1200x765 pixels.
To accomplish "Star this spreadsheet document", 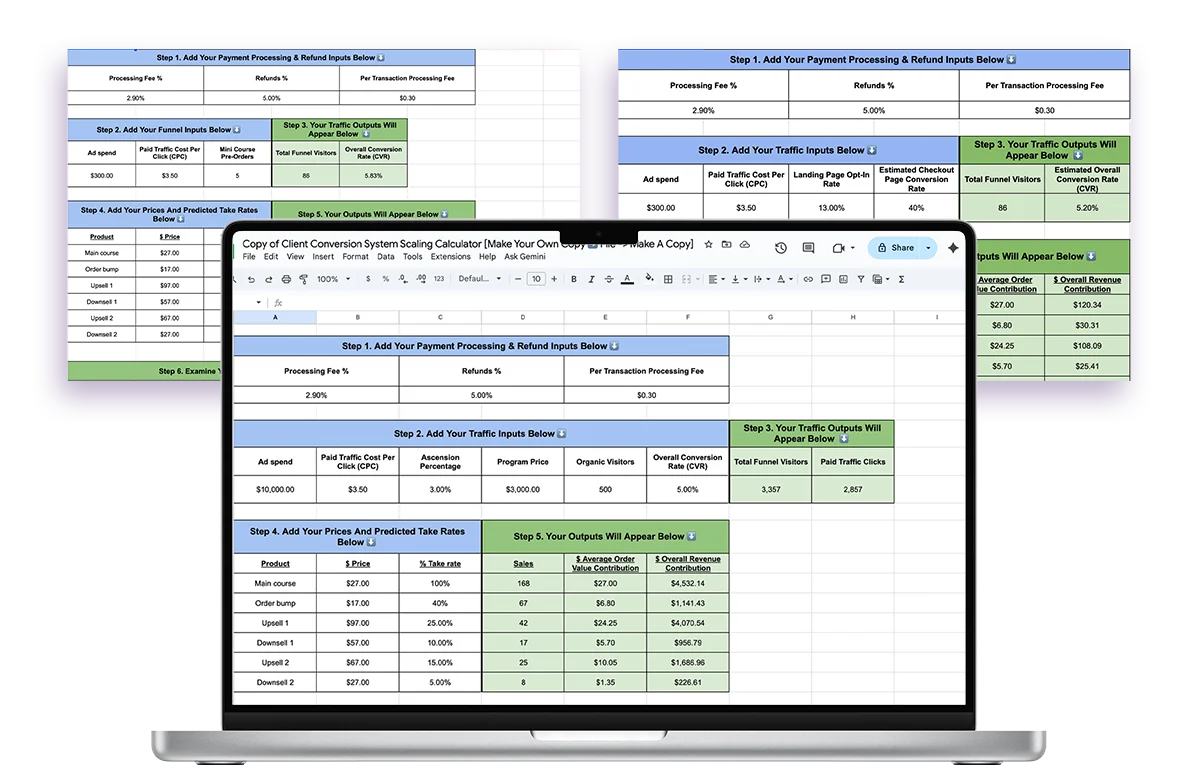I will point(709,244).
